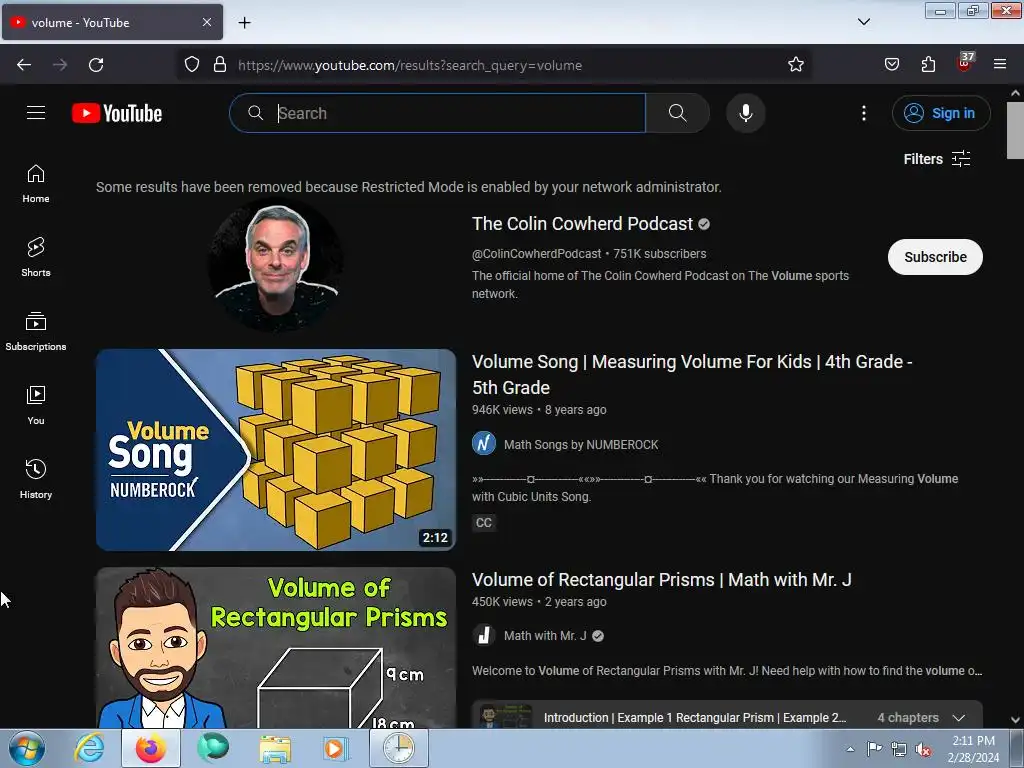1024x768 pixels.
Task: Click the site security padlock icon
Action: [x=220, y=65]
